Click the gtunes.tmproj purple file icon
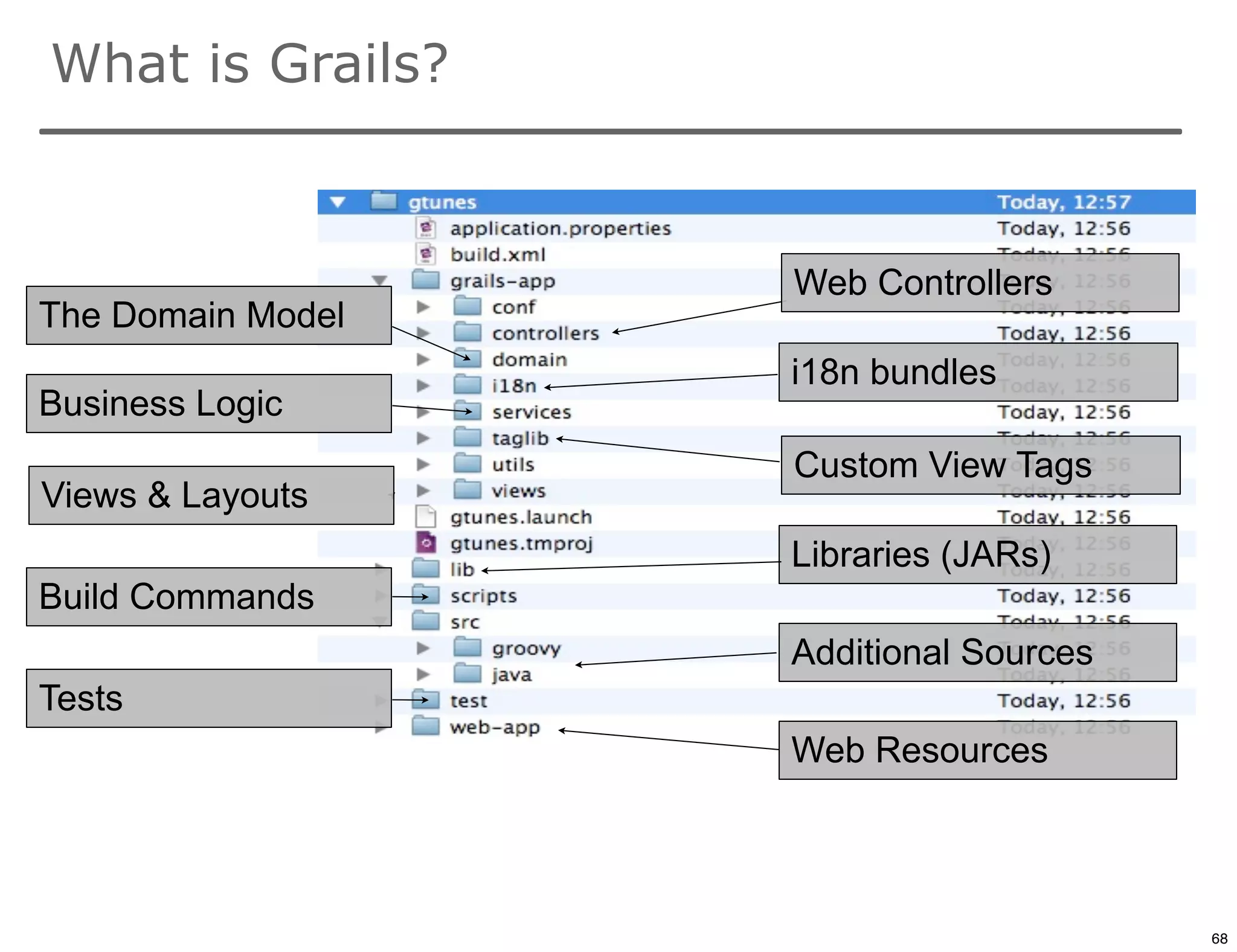This screenshot has height=952, width=1237. coord(425,543)
